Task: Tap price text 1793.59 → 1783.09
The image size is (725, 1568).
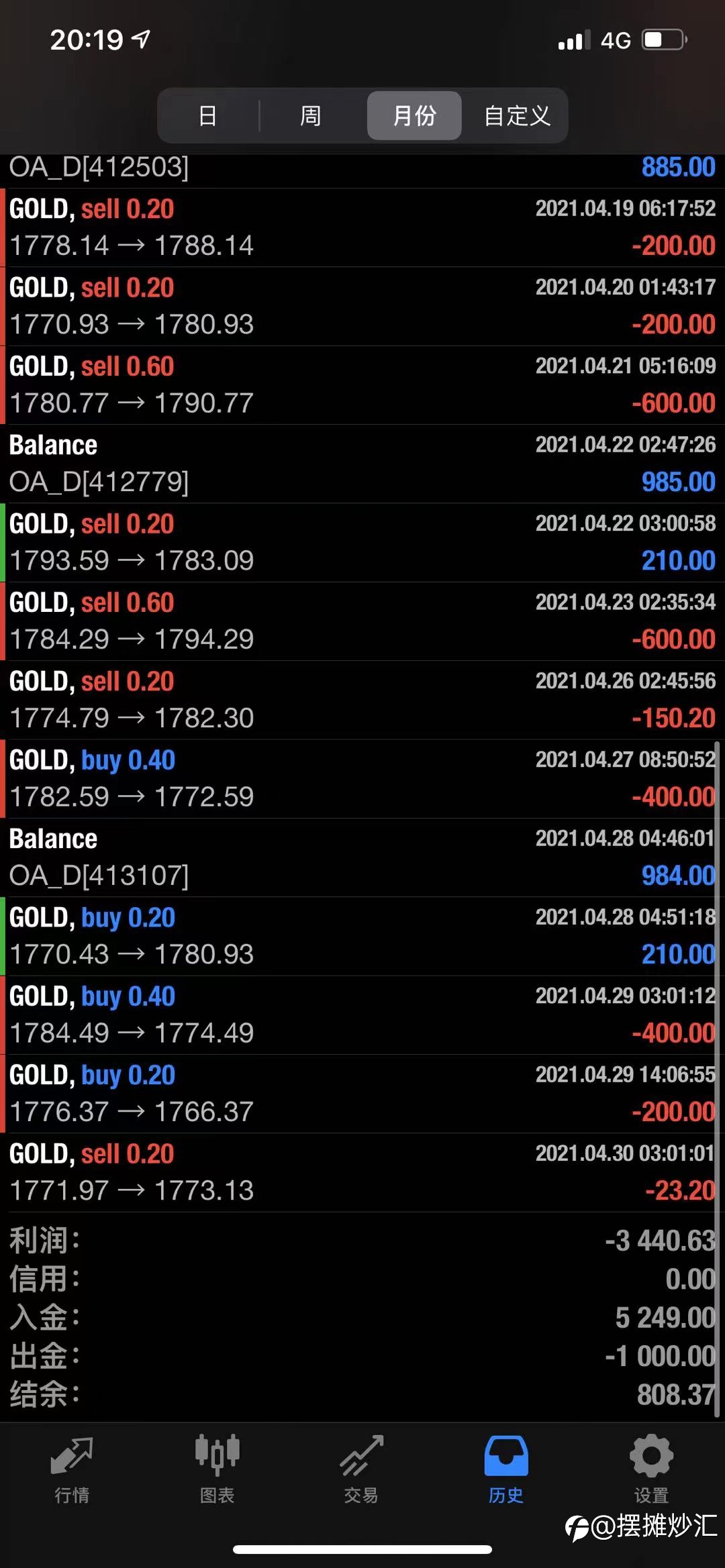Action: 132,560
